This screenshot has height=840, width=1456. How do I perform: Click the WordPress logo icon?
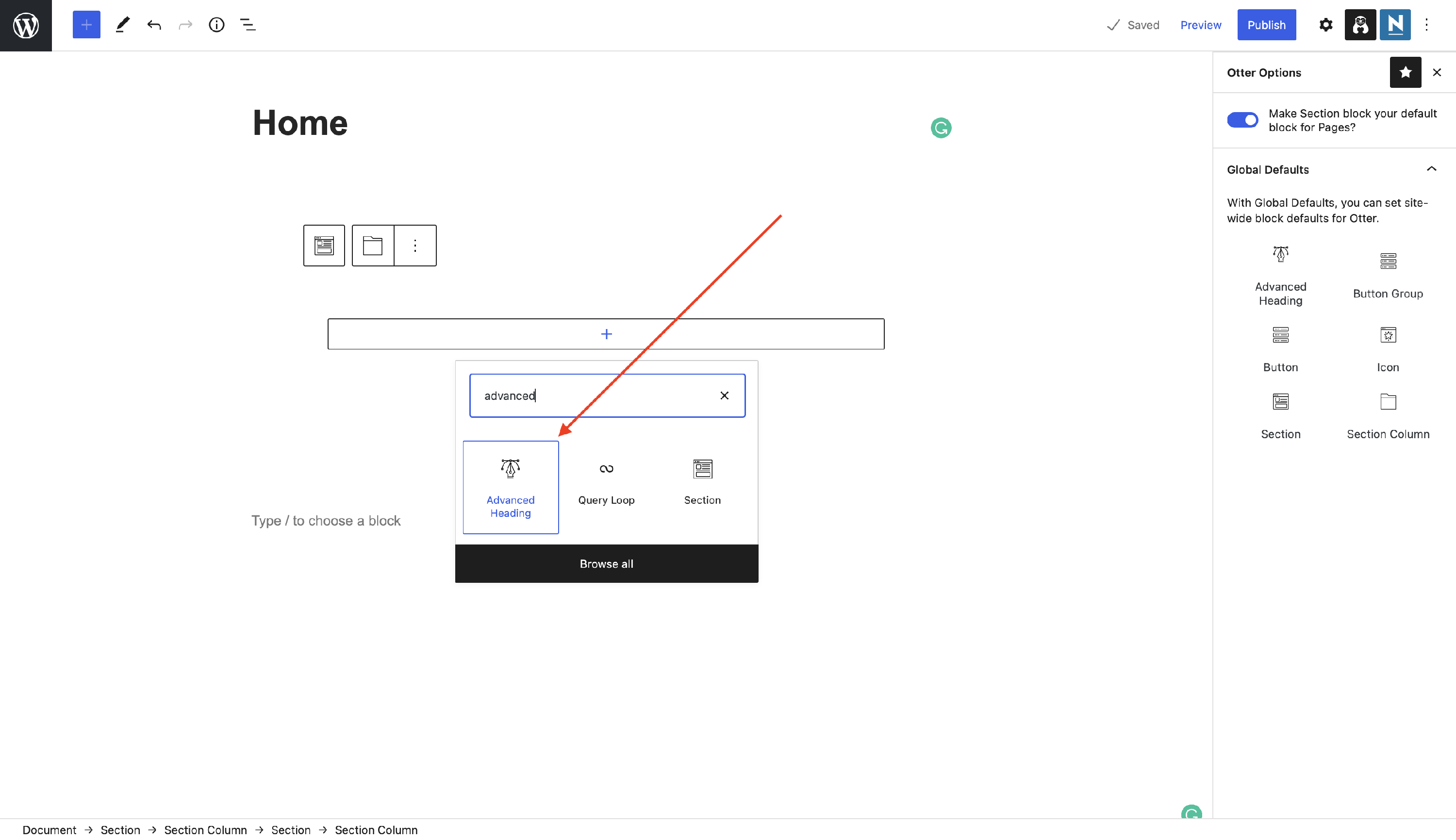click(x=25, y=25)
